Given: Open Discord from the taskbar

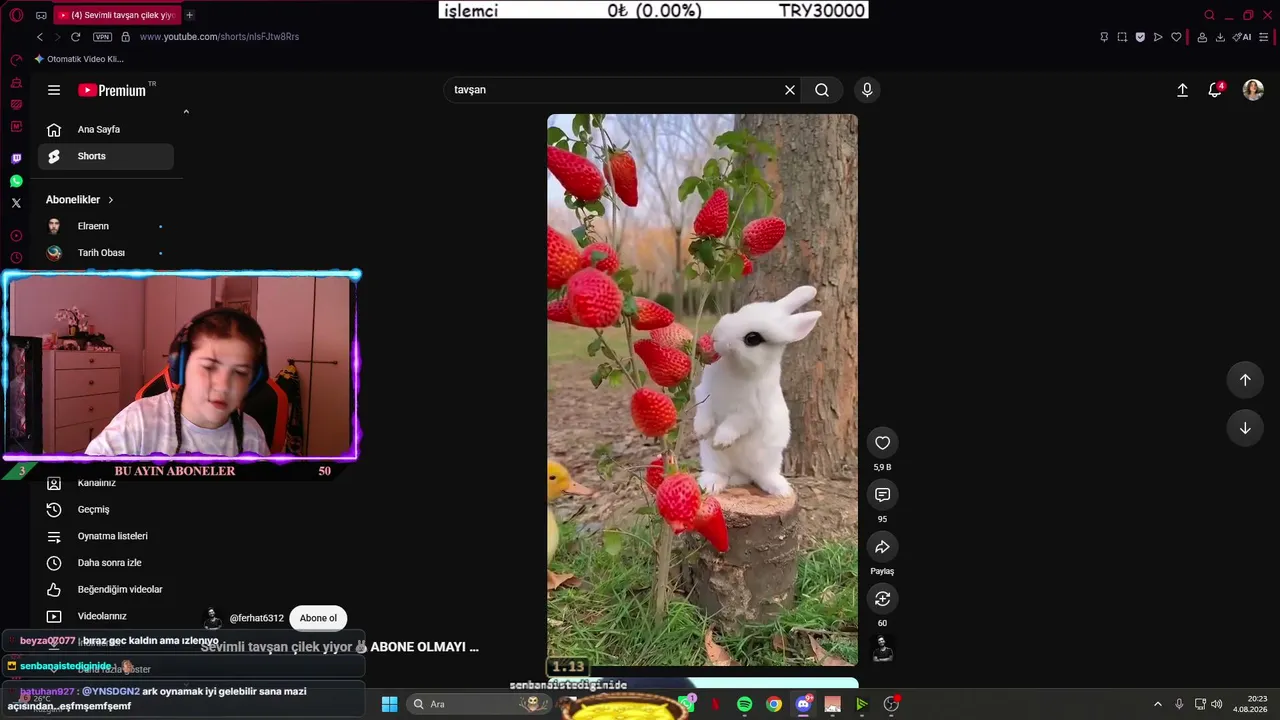Looking at the screenshot, I should [x=803, y=704].
